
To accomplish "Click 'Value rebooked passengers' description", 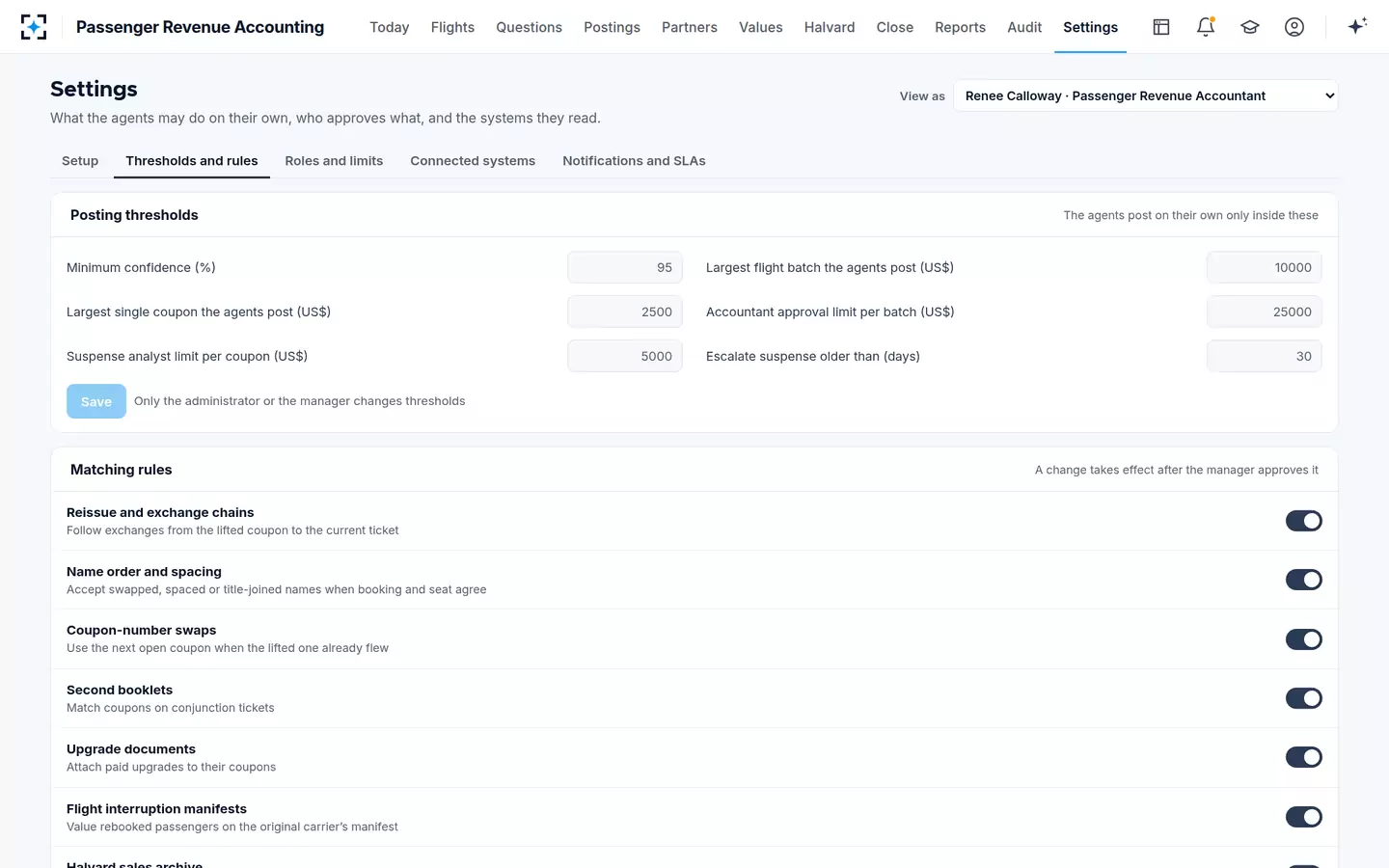I will (232, 827).
